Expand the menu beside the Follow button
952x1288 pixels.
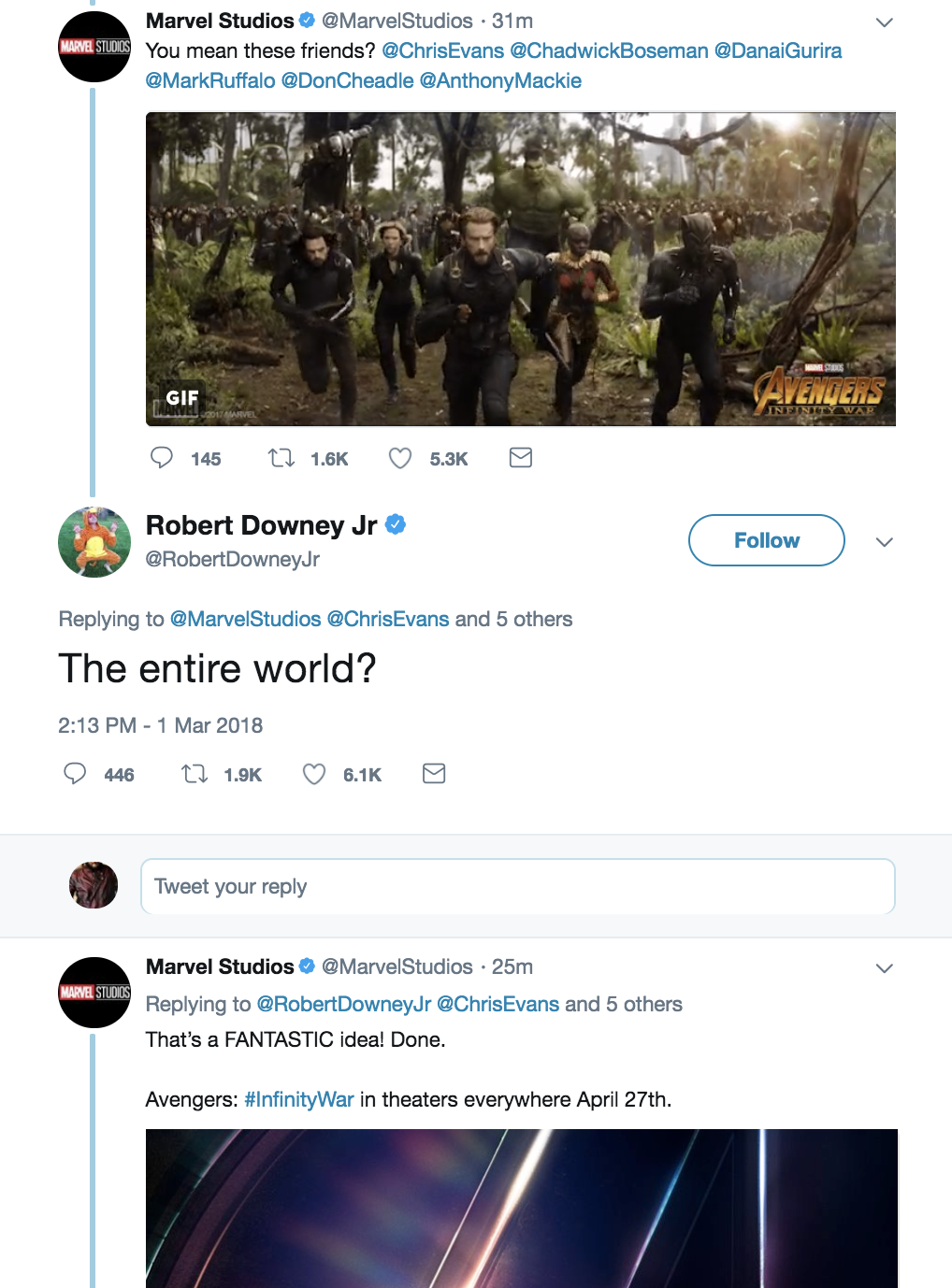(x=884, y=542)
